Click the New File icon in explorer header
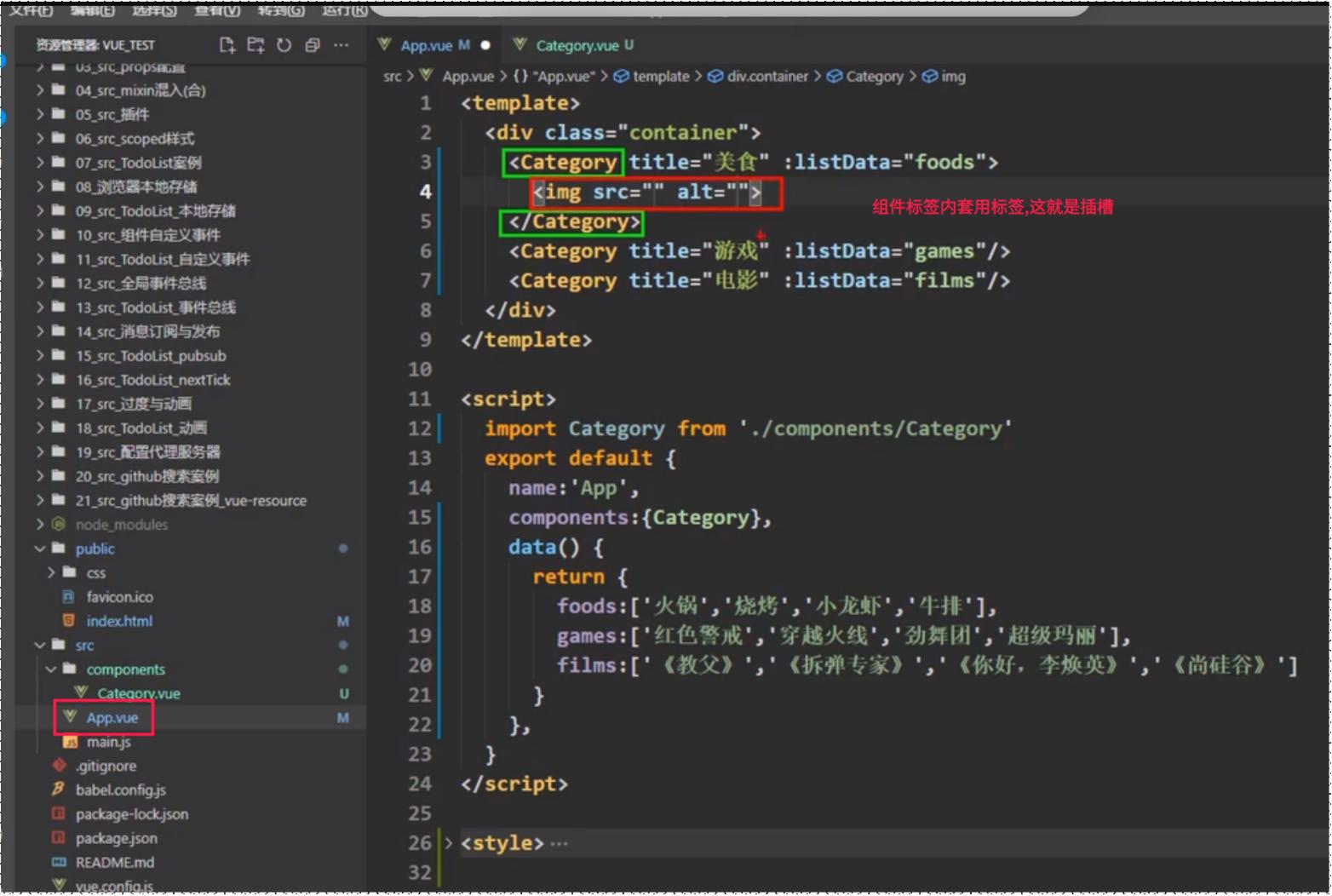The image size is (1332, 896). coord(227,45)
